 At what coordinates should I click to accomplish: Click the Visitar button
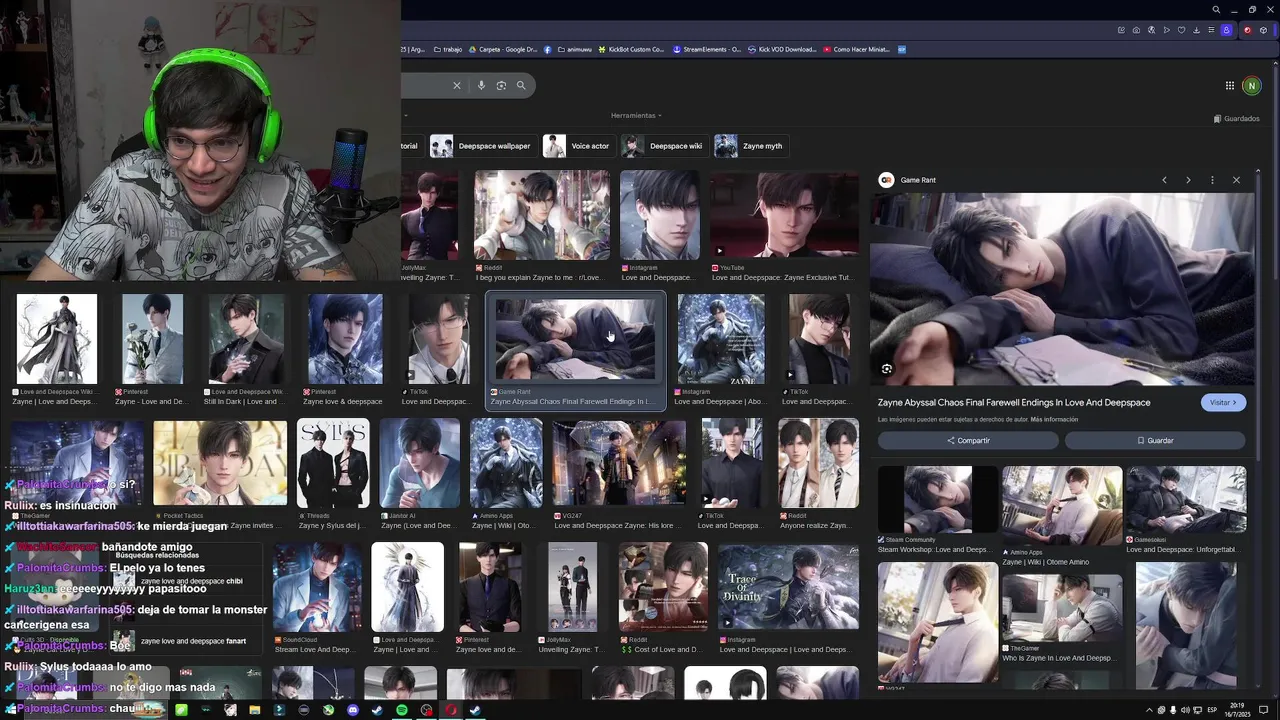[x=1223, y=402]
